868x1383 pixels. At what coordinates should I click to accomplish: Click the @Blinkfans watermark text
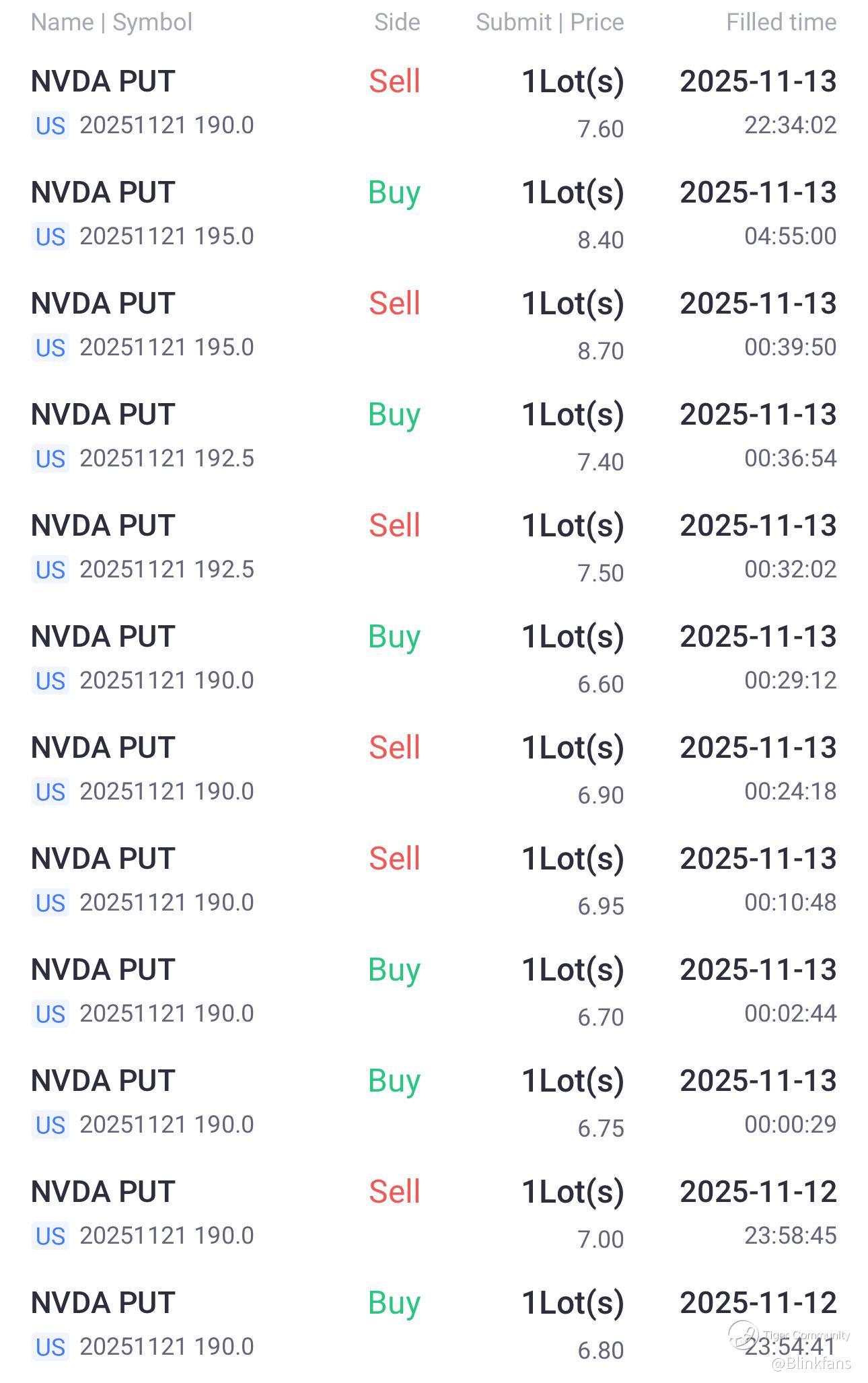(x=811, y=1364)
